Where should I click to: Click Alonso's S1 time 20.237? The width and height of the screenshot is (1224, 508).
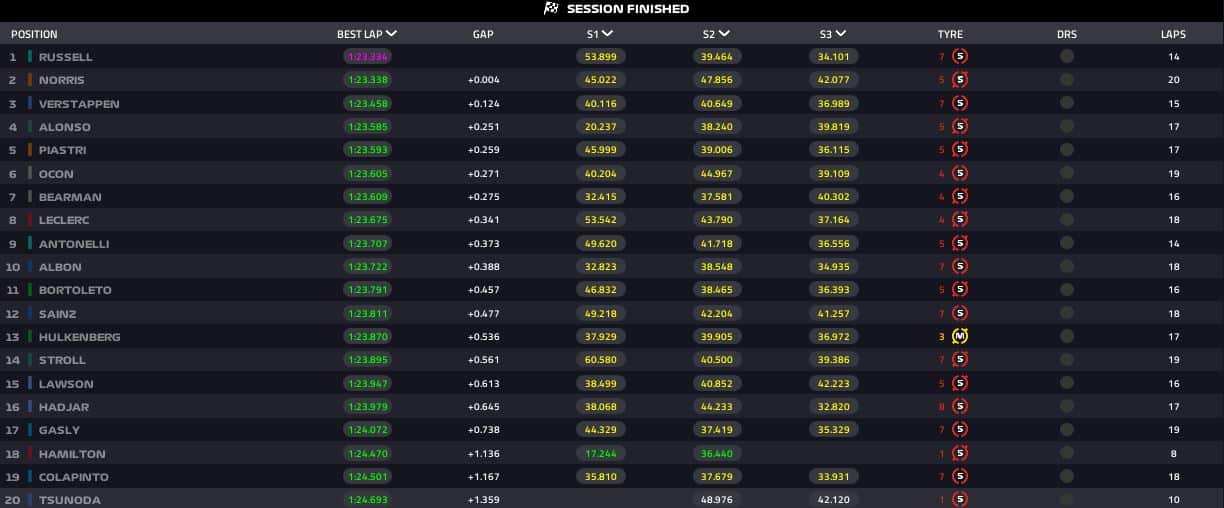600,127
